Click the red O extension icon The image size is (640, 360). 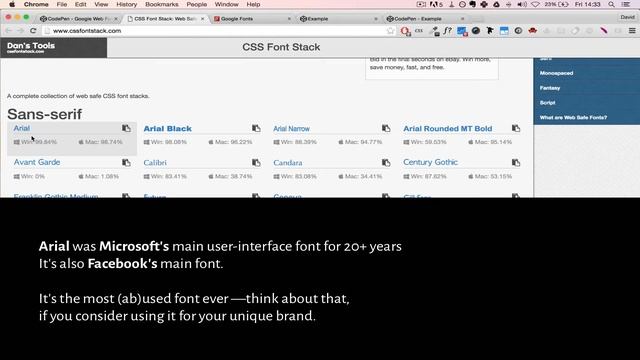pyautogui.click(x=405, y=31)
